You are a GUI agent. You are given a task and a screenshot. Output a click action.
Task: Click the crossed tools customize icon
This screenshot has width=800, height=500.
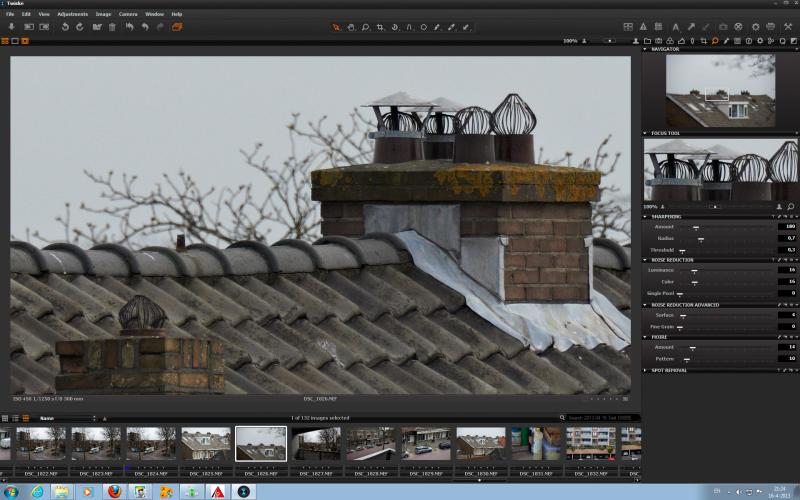(788, 27)
